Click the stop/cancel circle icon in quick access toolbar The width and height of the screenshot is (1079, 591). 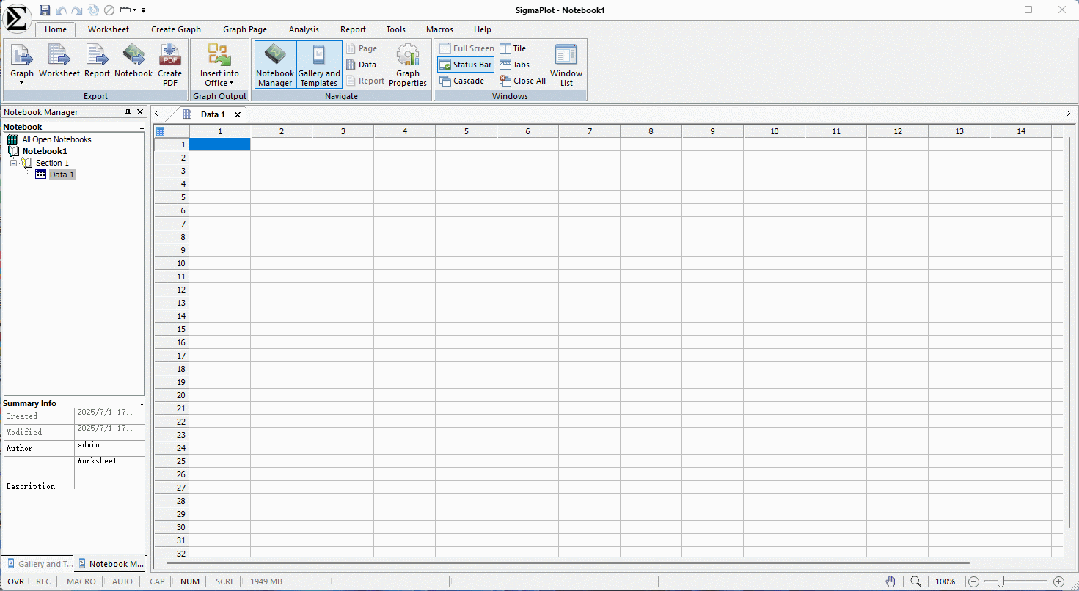coord(109,10)
